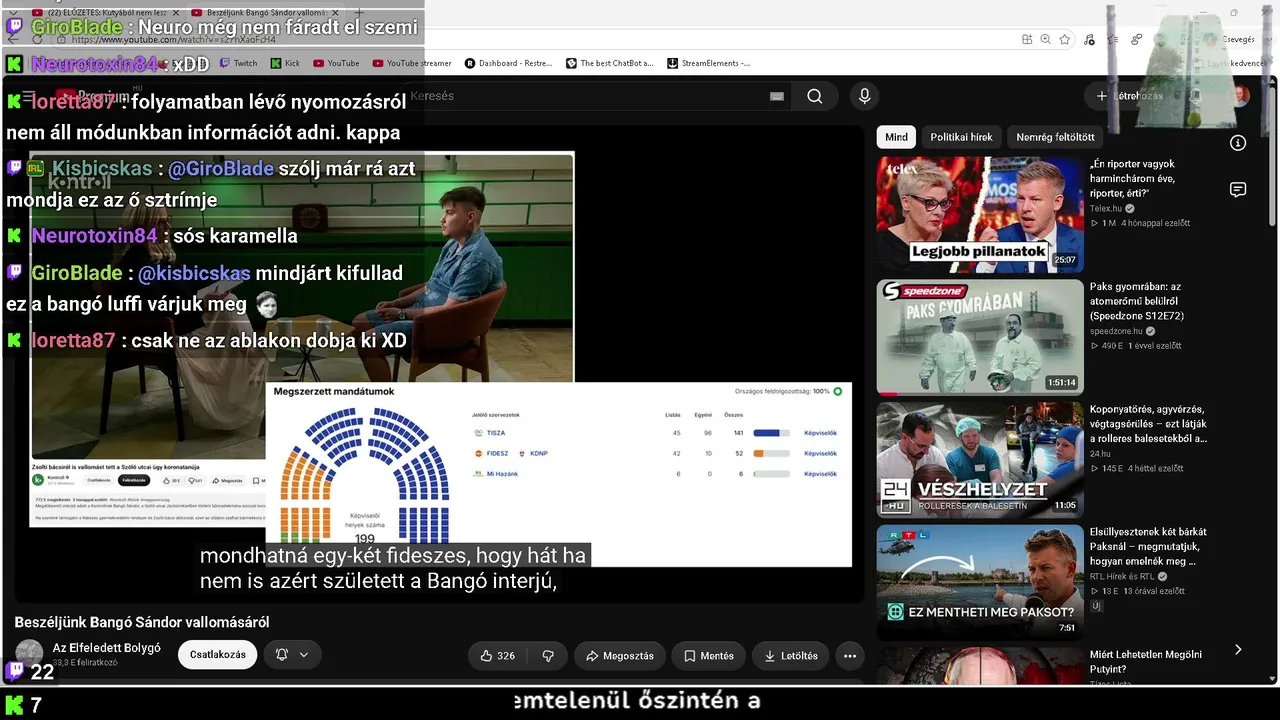This screenshot has height=720, width=1280.
Task: Open the YouTube bookmark in favorites bar
Action: pyautogui.click(x=336, y=63)
